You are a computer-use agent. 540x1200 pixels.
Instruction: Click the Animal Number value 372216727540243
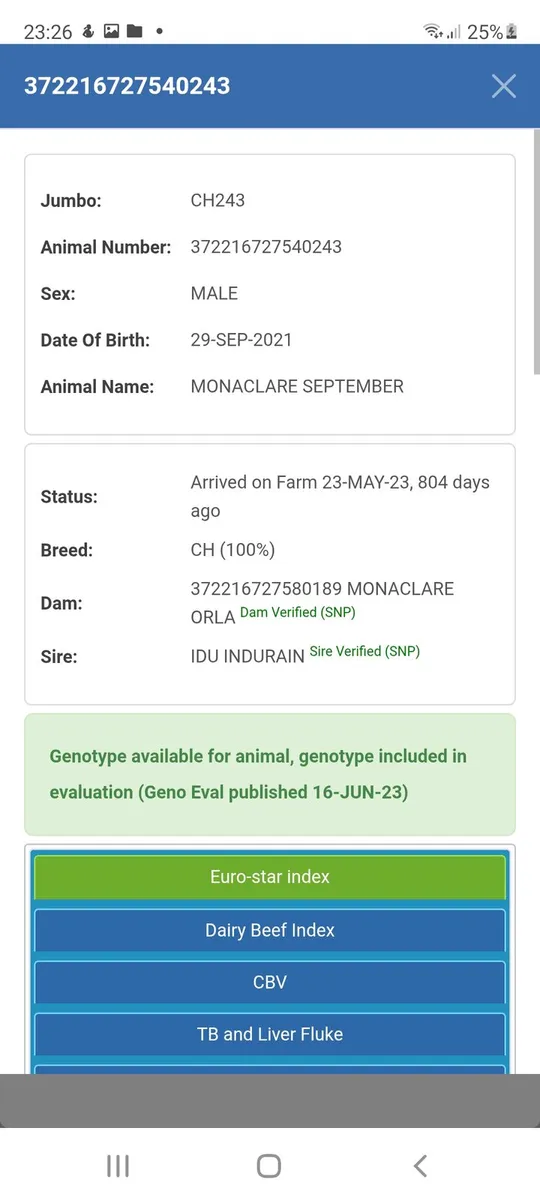tap(266, 247)
